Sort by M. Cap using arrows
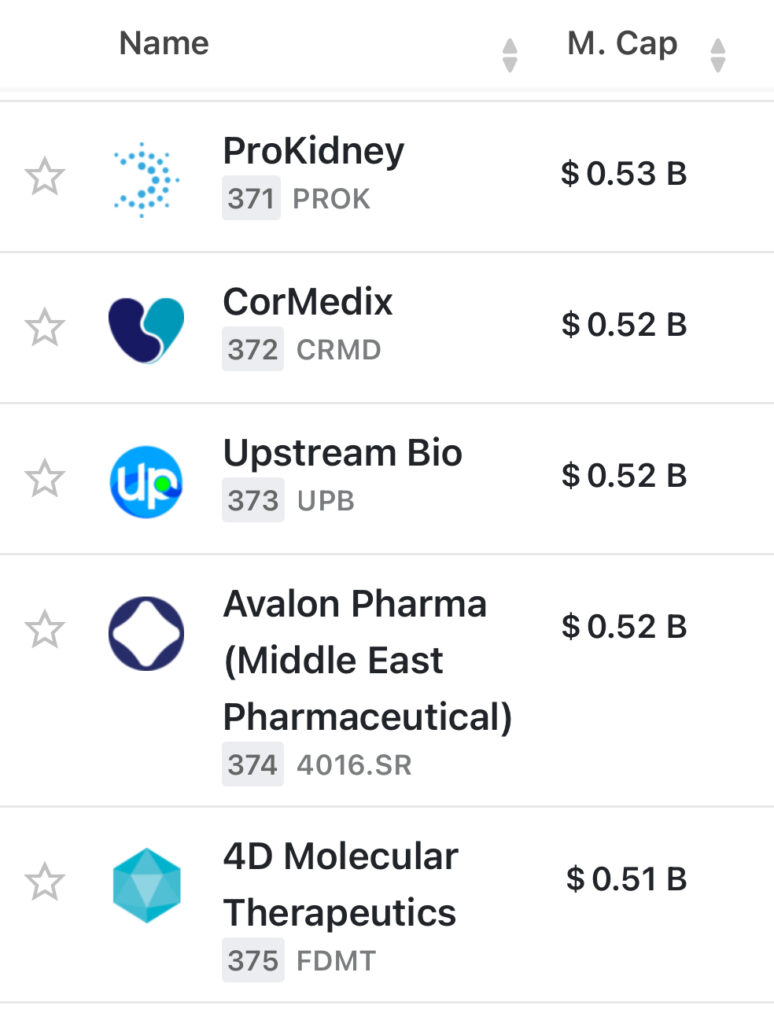 [717, 55]
